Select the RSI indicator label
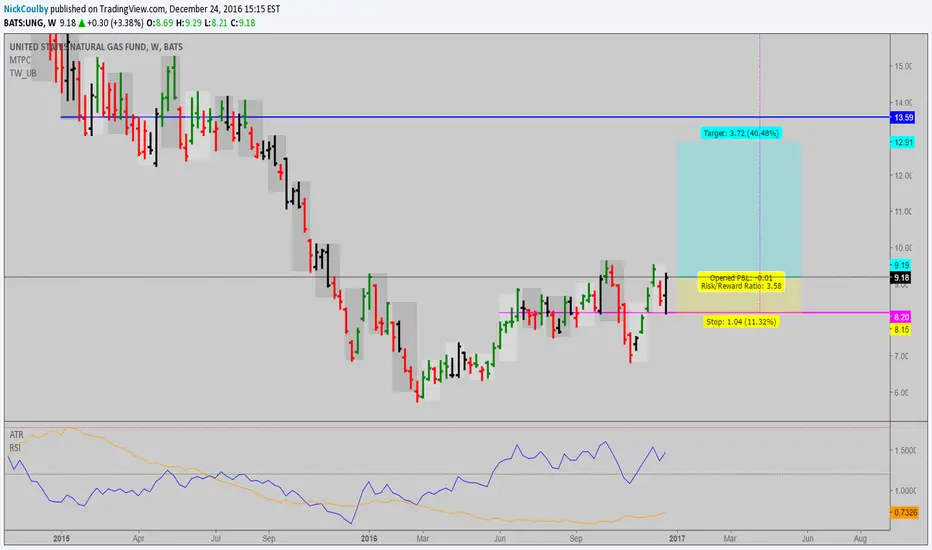The image size is (932, 550). (15, 448)
